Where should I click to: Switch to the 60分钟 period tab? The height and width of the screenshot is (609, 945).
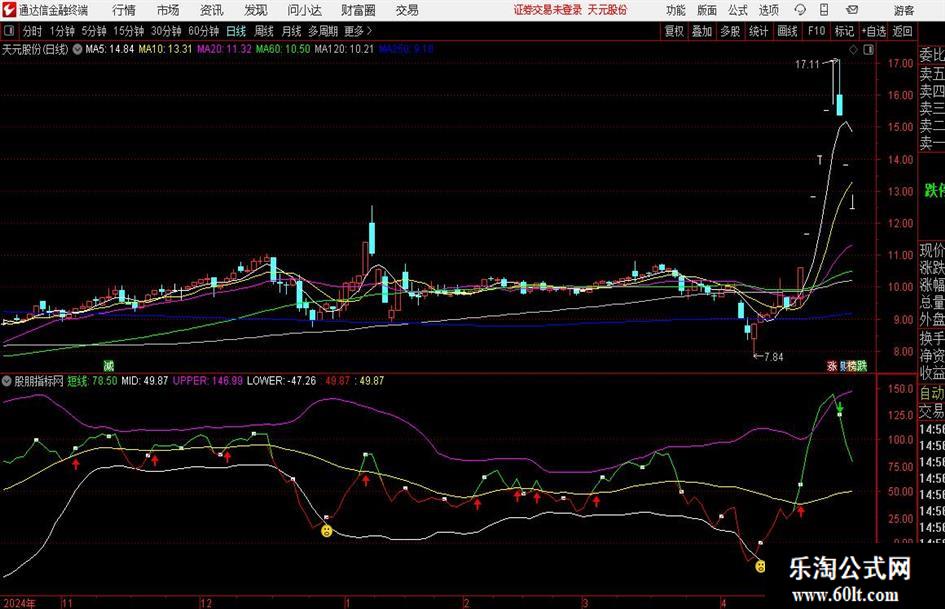pos(204,31)
